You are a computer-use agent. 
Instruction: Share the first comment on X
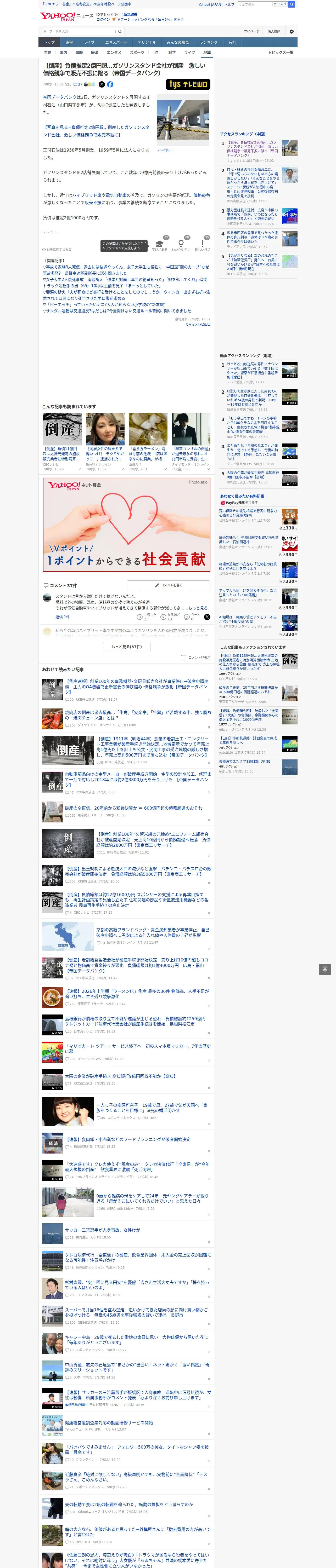pyautogui.click(x=207, y=617)
